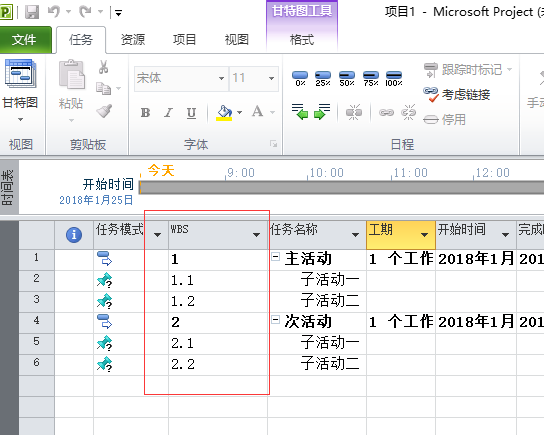Open the WBS column filter dropdown
Screen dimensions: 544x435
256,235
